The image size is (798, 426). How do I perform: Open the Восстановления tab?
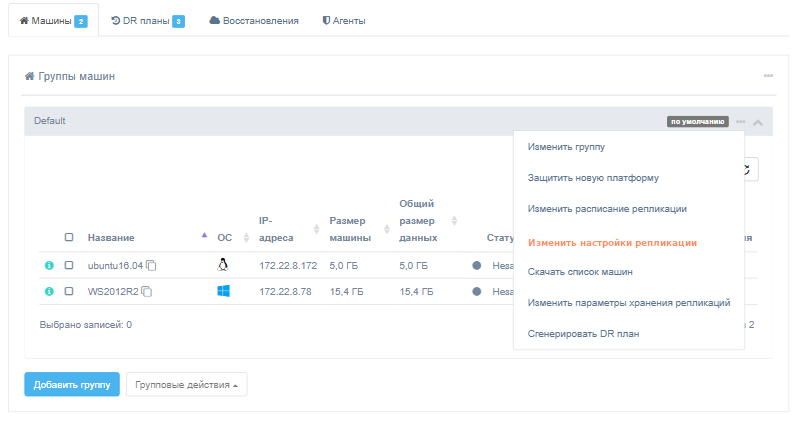[254, 20]
